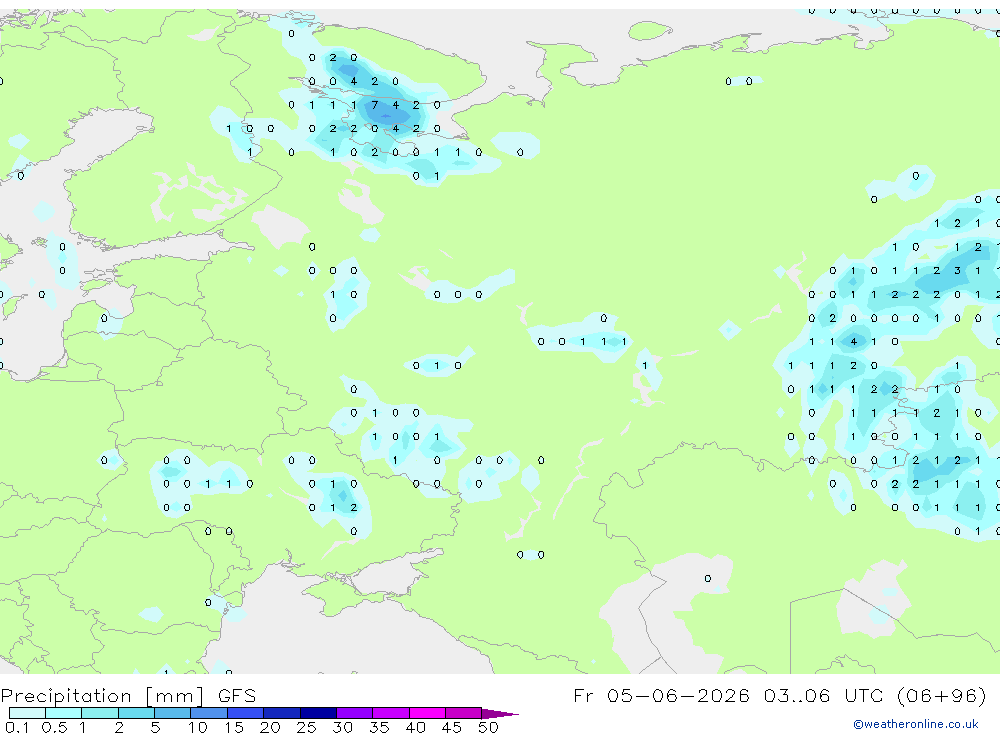The image size is (1000, 733).
Task: Select the 15–20 mm legend color swatch
Action: [246, 713]
